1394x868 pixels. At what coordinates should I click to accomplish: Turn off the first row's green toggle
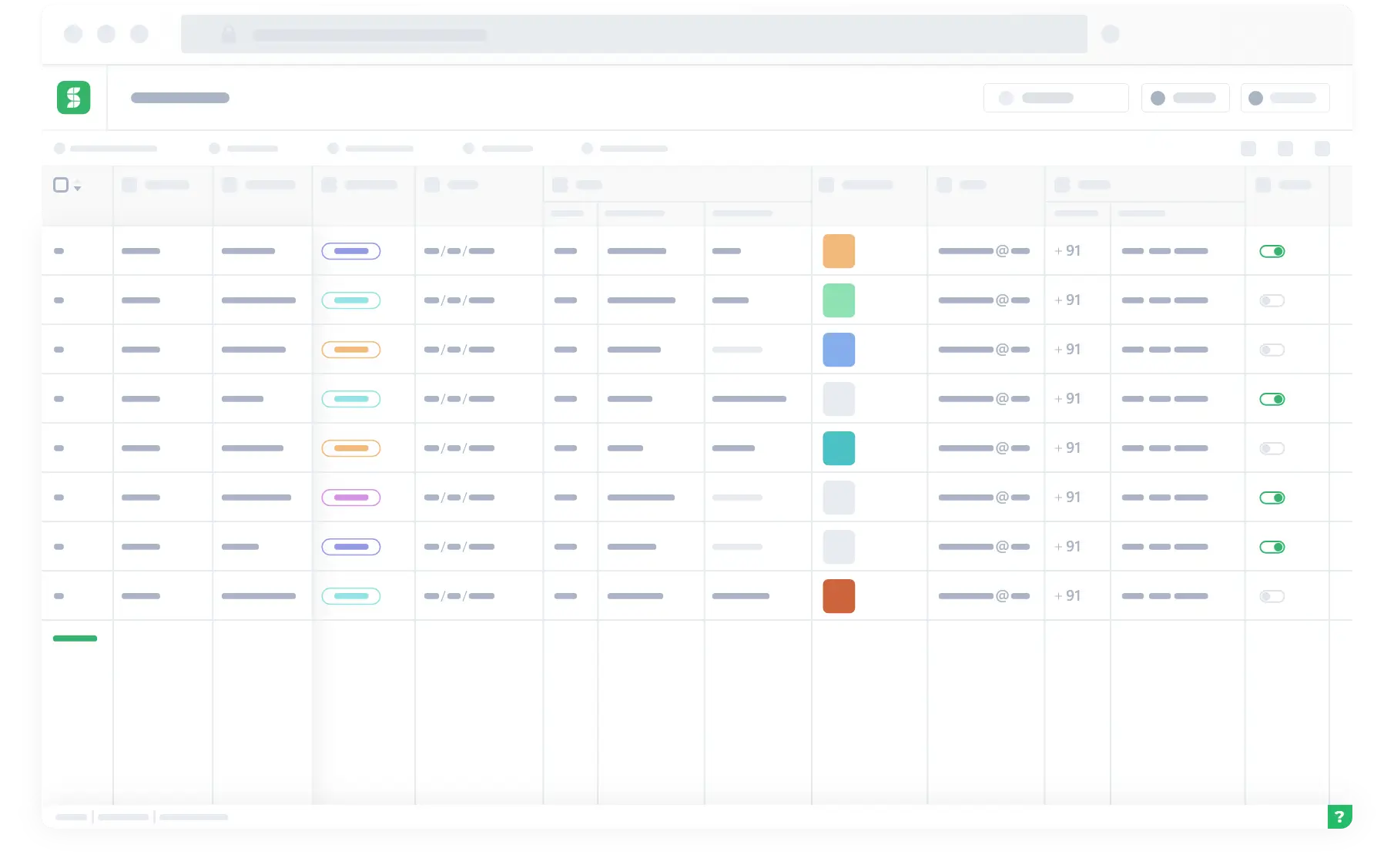pyautogui.click(x=1272, y=251)
